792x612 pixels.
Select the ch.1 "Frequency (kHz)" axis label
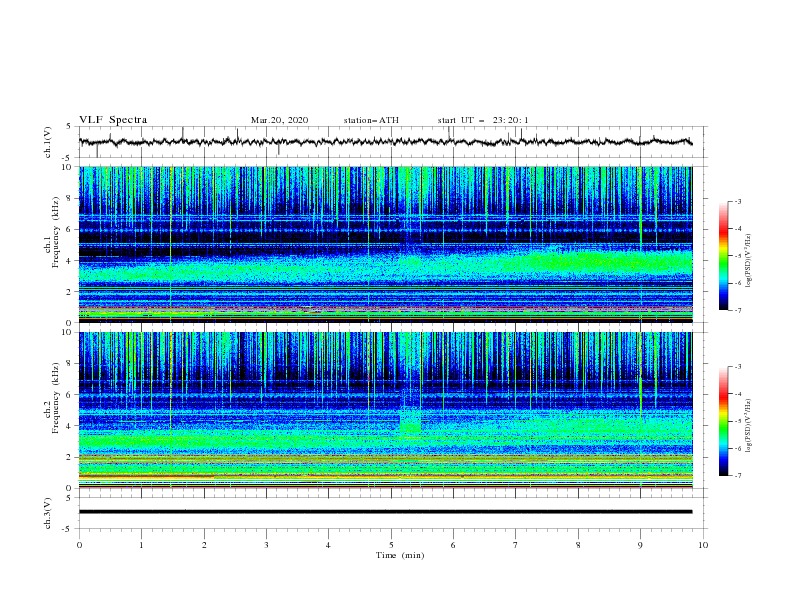point(56,233)
